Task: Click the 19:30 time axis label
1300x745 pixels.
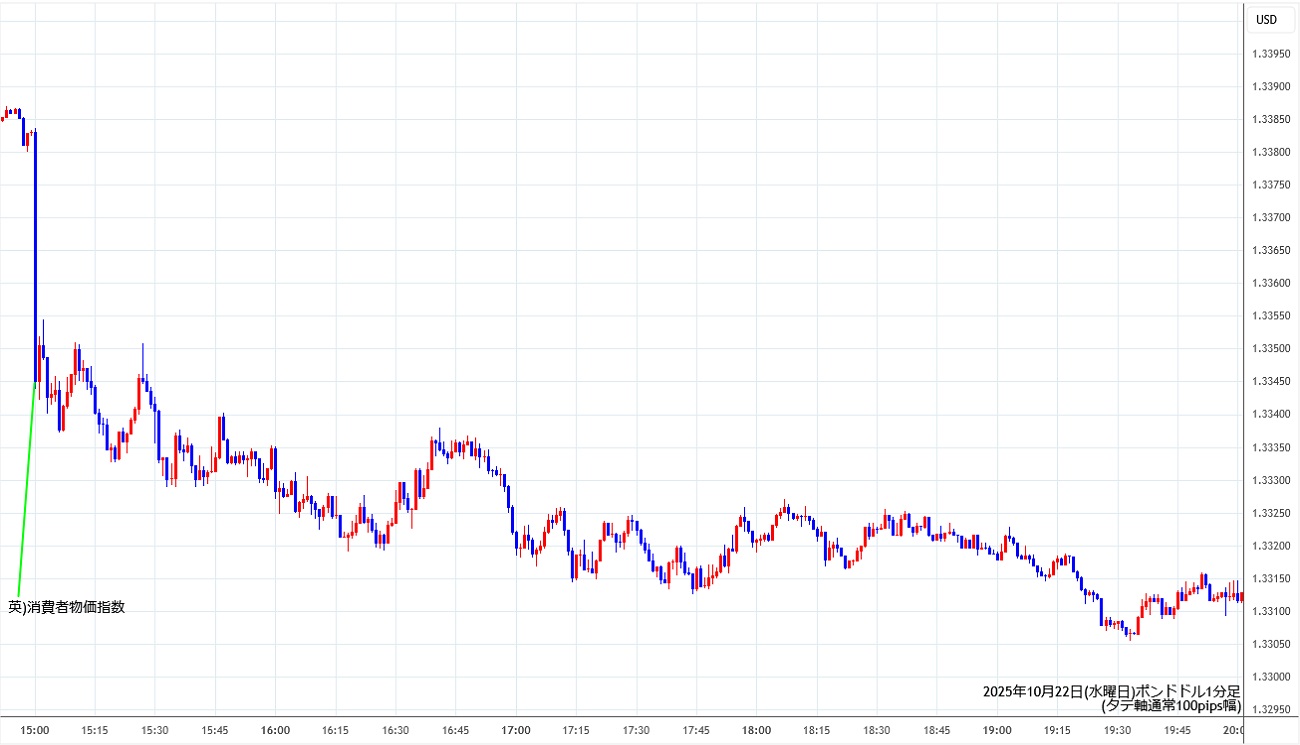Action: [1117, 730]
